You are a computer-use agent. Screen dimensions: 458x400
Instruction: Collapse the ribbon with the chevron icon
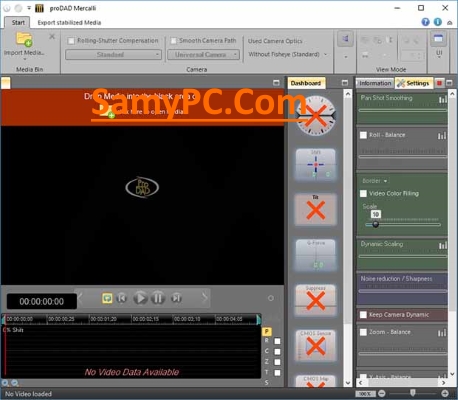(x=450, y=23)
